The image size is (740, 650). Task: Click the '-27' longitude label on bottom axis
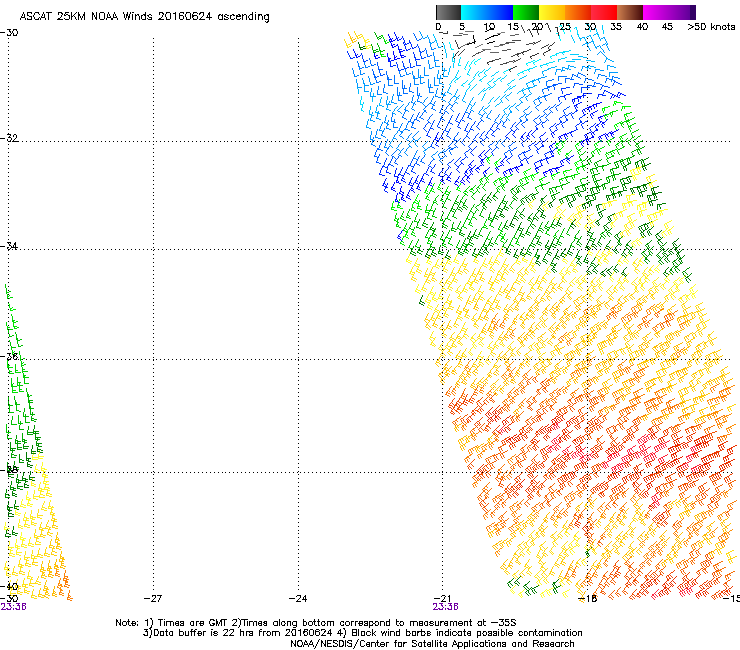click(153, 599)
